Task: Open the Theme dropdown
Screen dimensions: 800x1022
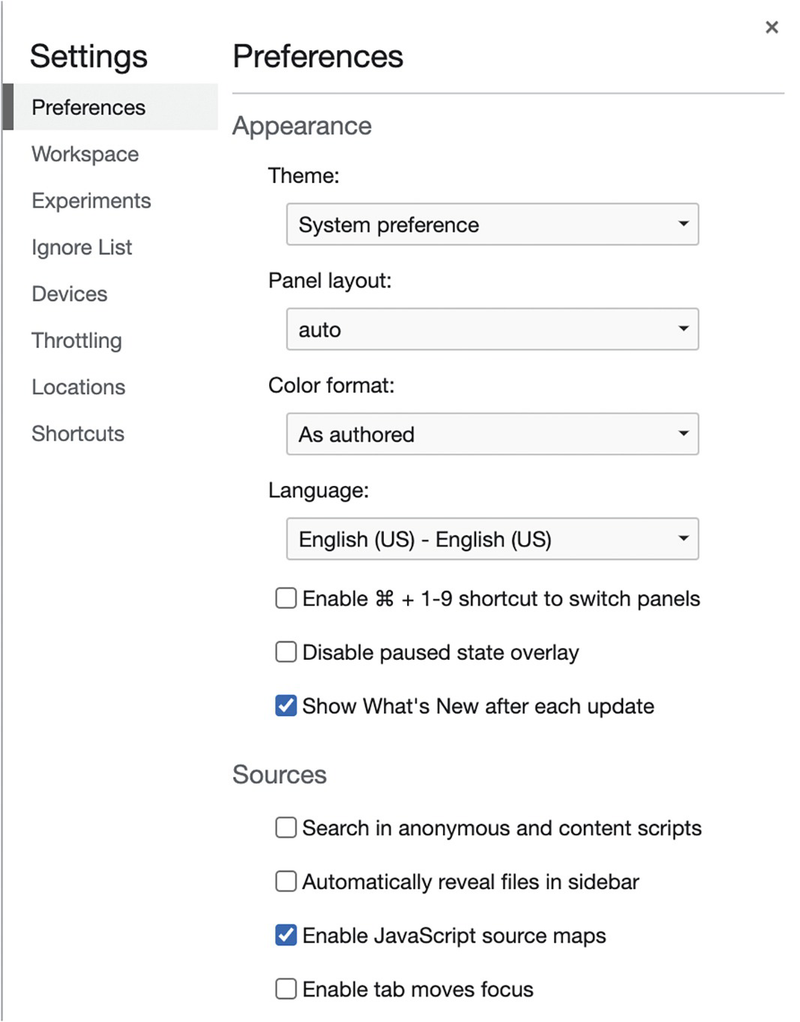Action: click(492, 225)
